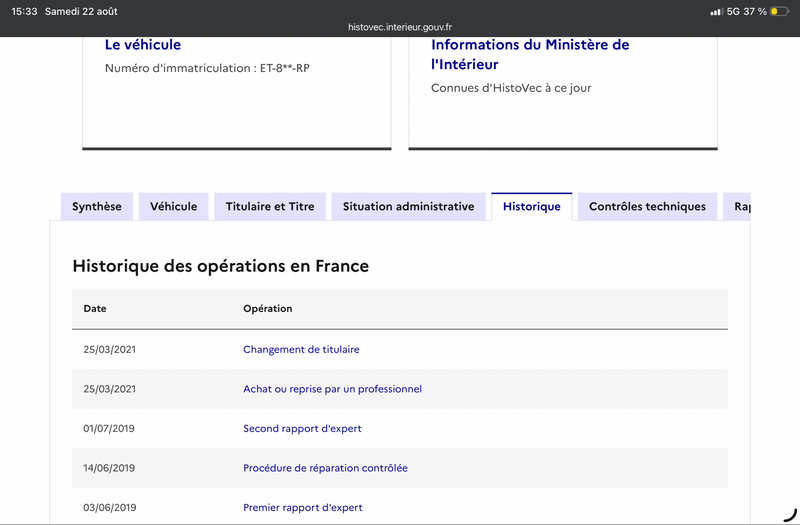Switch to the Véhicule tab

point(173,207)
